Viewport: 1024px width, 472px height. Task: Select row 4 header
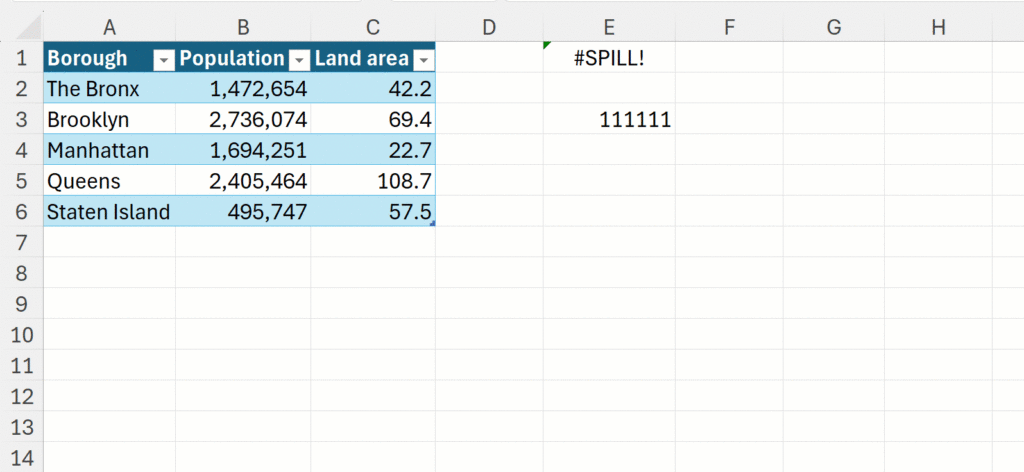pyautogui.click(x=22, y=149)
